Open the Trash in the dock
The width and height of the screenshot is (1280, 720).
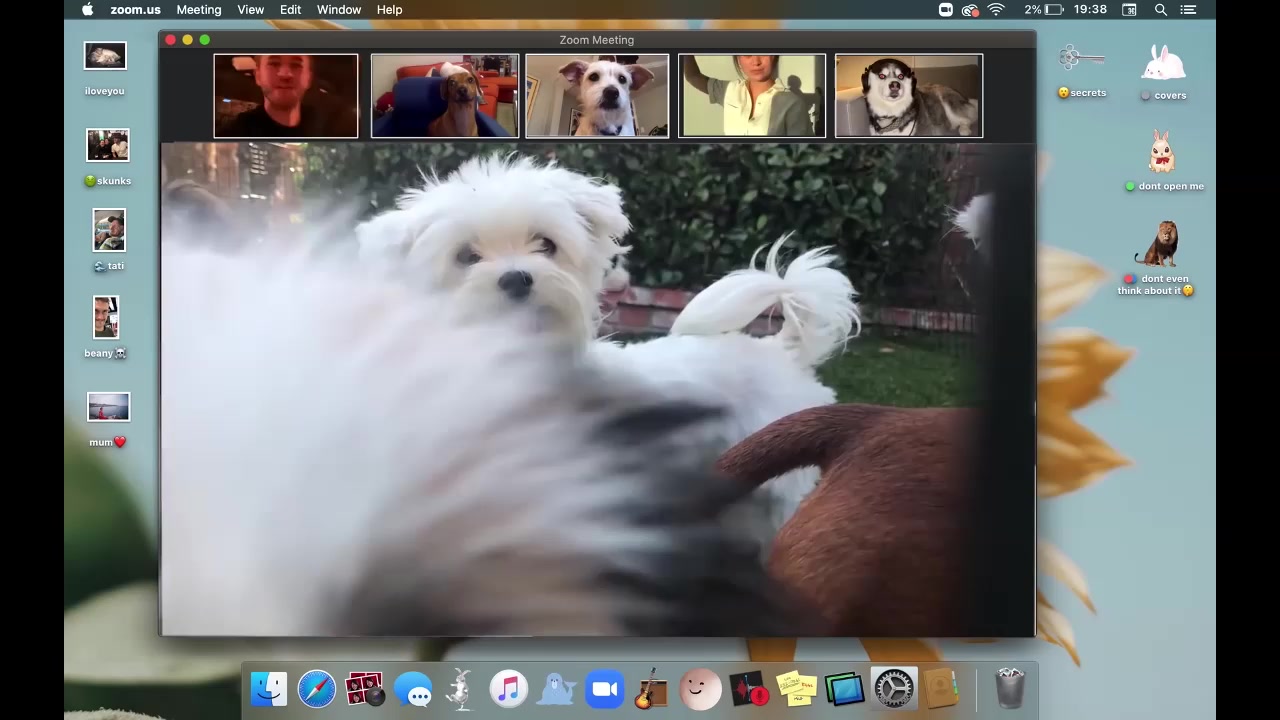pyautogui.click(x=1010, y=689)
